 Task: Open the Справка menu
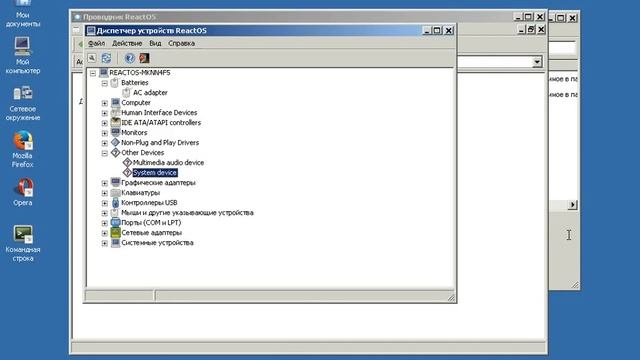tap(181, 43)
